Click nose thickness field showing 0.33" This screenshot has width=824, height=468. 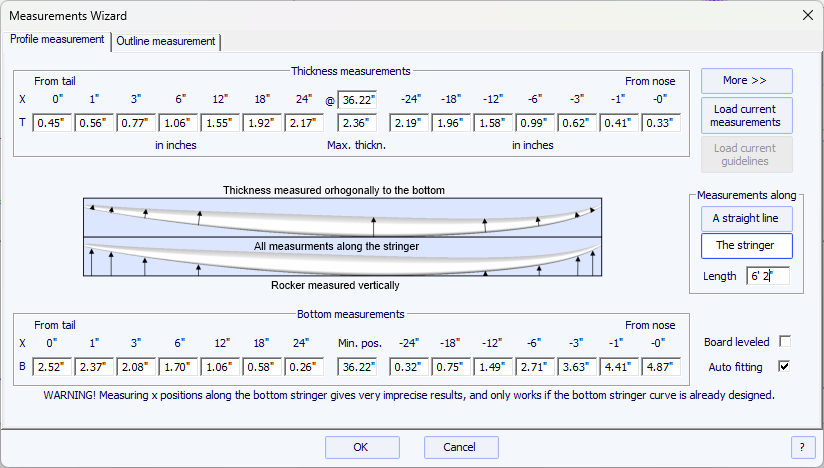(661, 123)
